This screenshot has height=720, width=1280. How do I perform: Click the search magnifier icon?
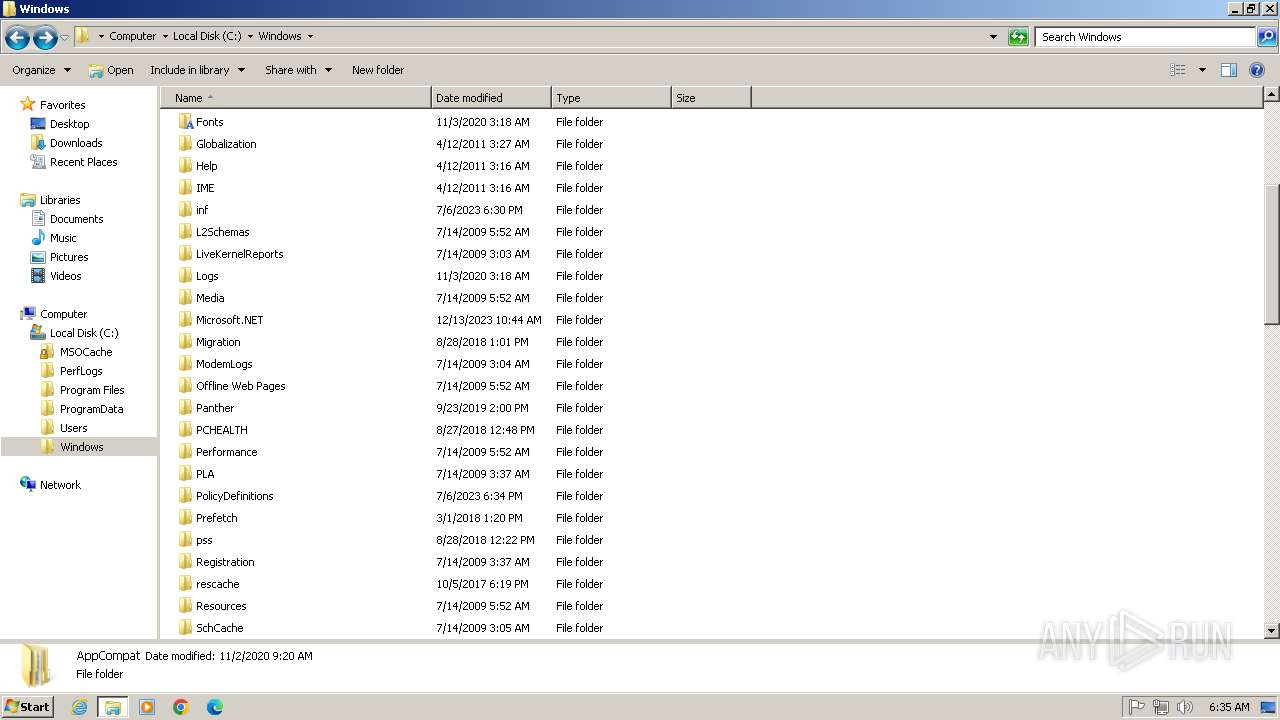click(x=1266, y=37)
